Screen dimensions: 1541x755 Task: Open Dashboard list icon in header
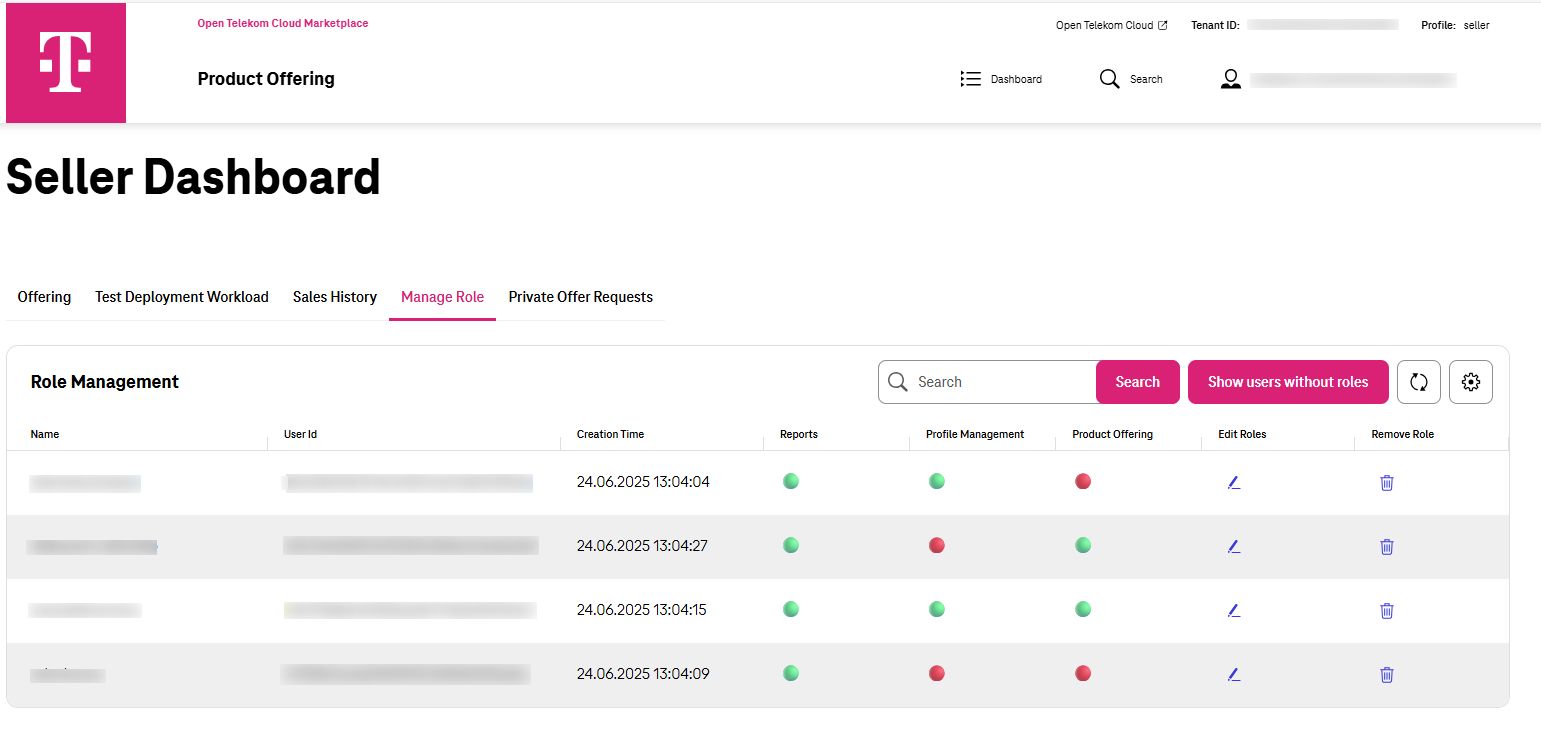click(970, 79)
